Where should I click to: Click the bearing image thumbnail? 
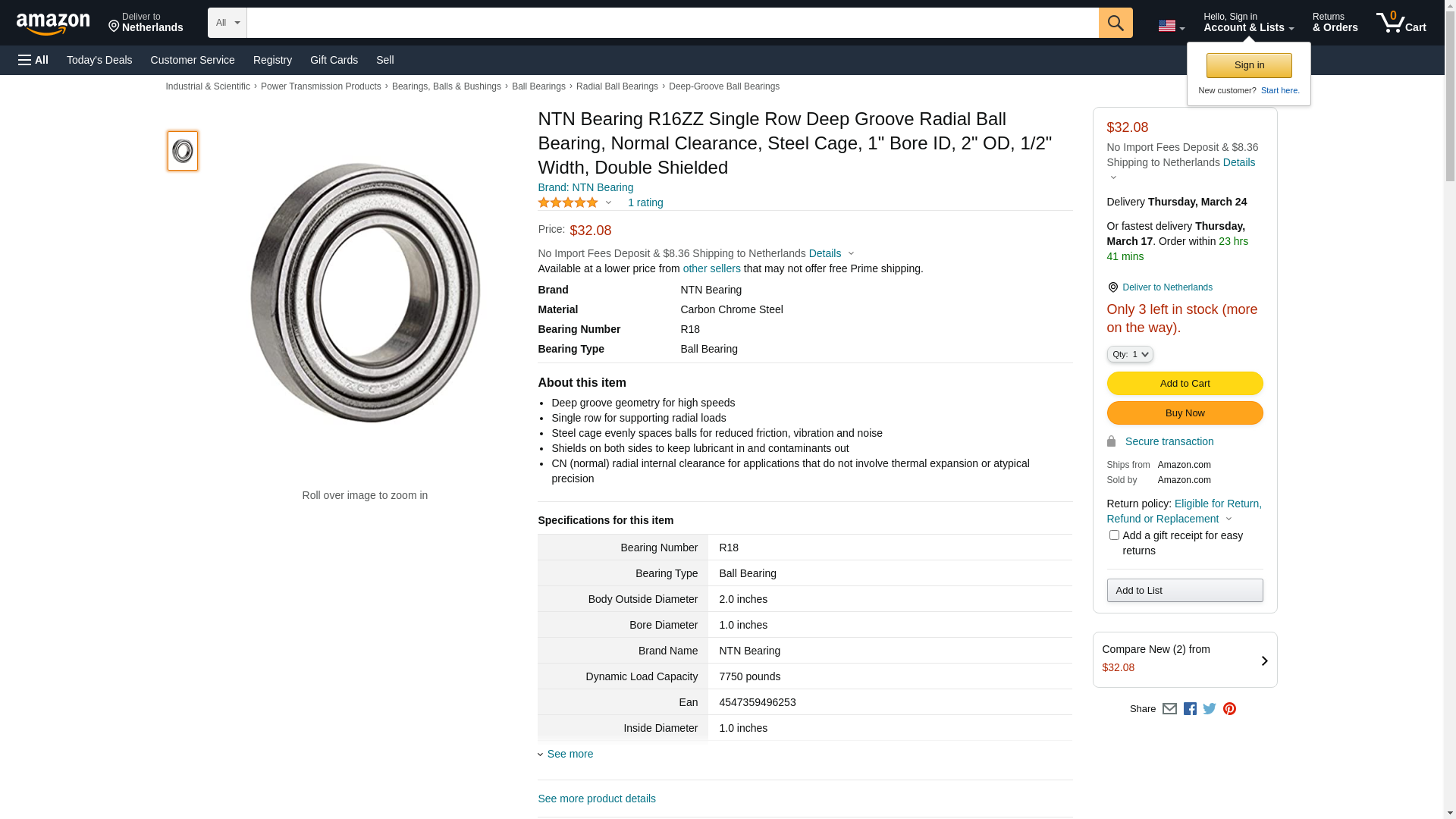click(x=183, y=151)
